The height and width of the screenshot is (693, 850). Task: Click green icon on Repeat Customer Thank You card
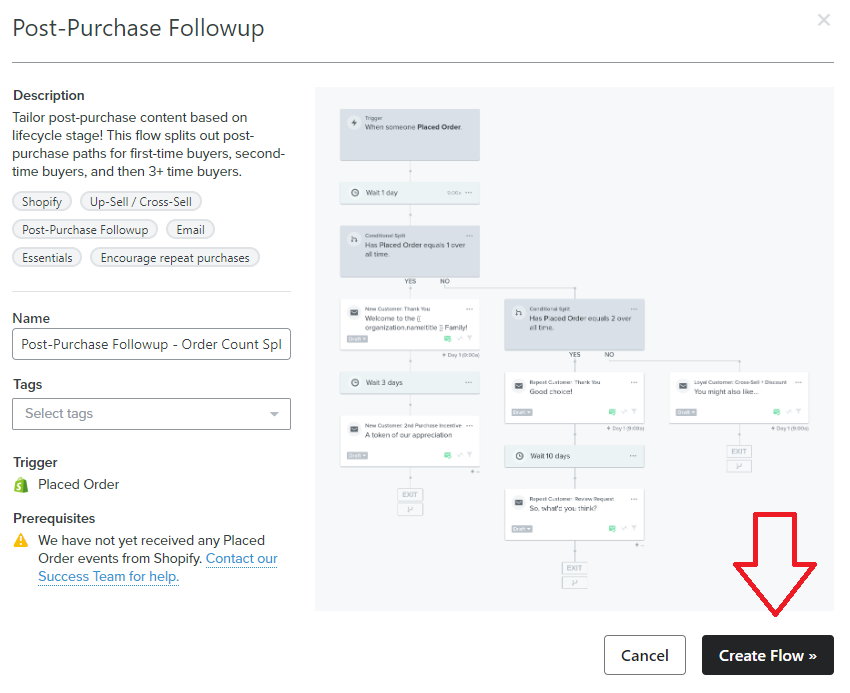612,412
